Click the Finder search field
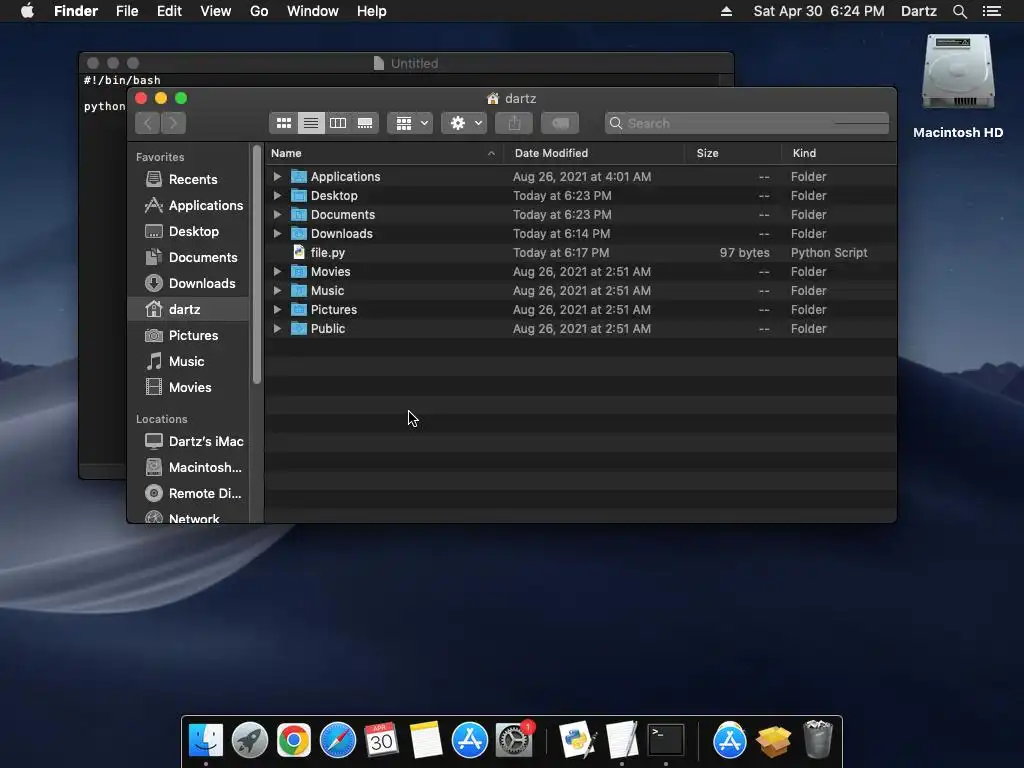This screenshot has height=768, width=1024. 747,123
